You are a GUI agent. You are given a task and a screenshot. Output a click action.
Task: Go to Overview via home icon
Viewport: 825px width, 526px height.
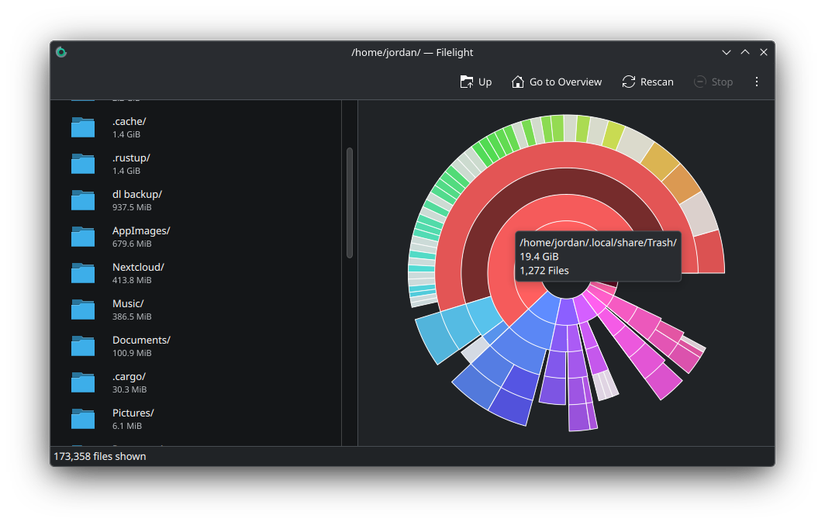click(556, 82)
